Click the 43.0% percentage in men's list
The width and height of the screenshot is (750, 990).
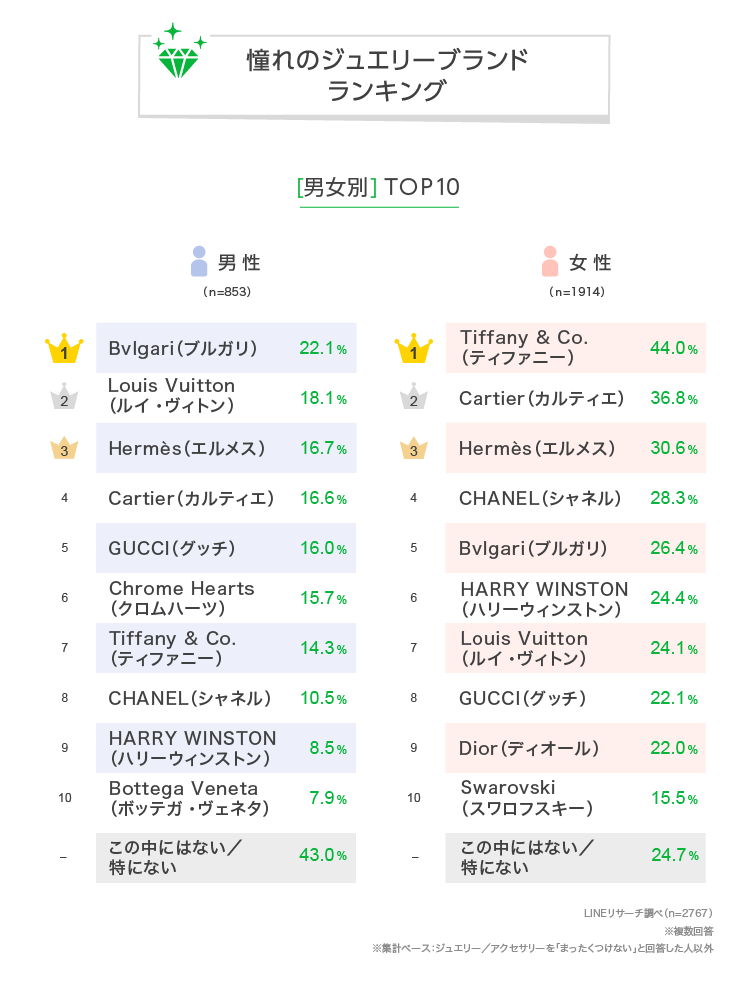coord(323,856)
